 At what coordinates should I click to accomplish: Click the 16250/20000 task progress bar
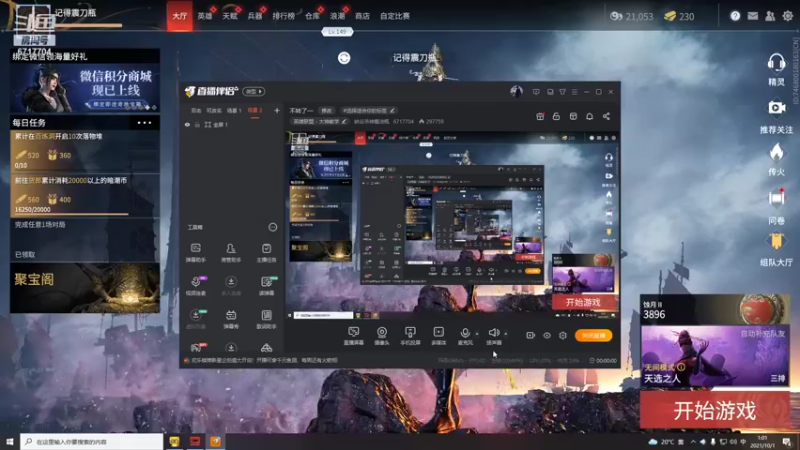click(71, 214)
